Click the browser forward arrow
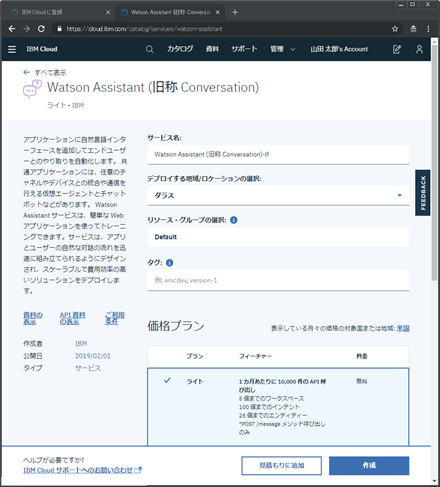 pos(26,29)
